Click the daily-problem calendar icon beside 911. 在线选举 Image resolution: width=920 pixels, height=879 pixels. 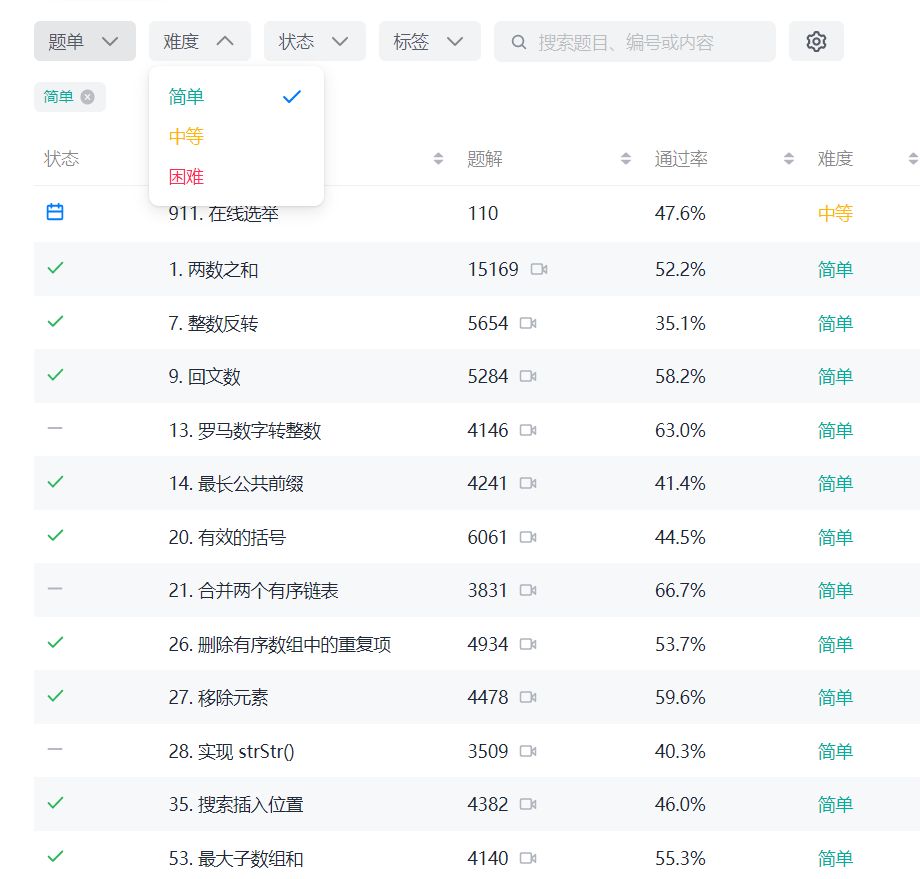pos(55,212)
